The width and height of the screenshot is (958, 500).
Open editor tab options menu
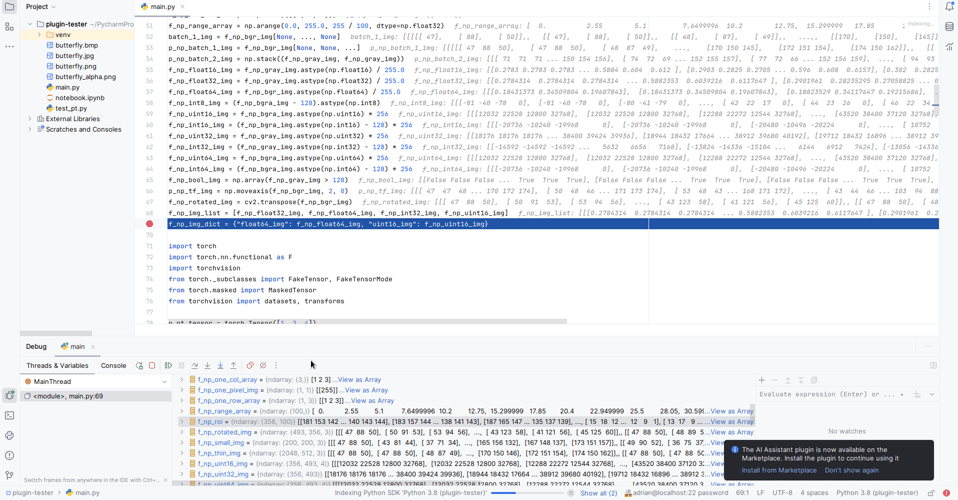click(x=929, y=7)
